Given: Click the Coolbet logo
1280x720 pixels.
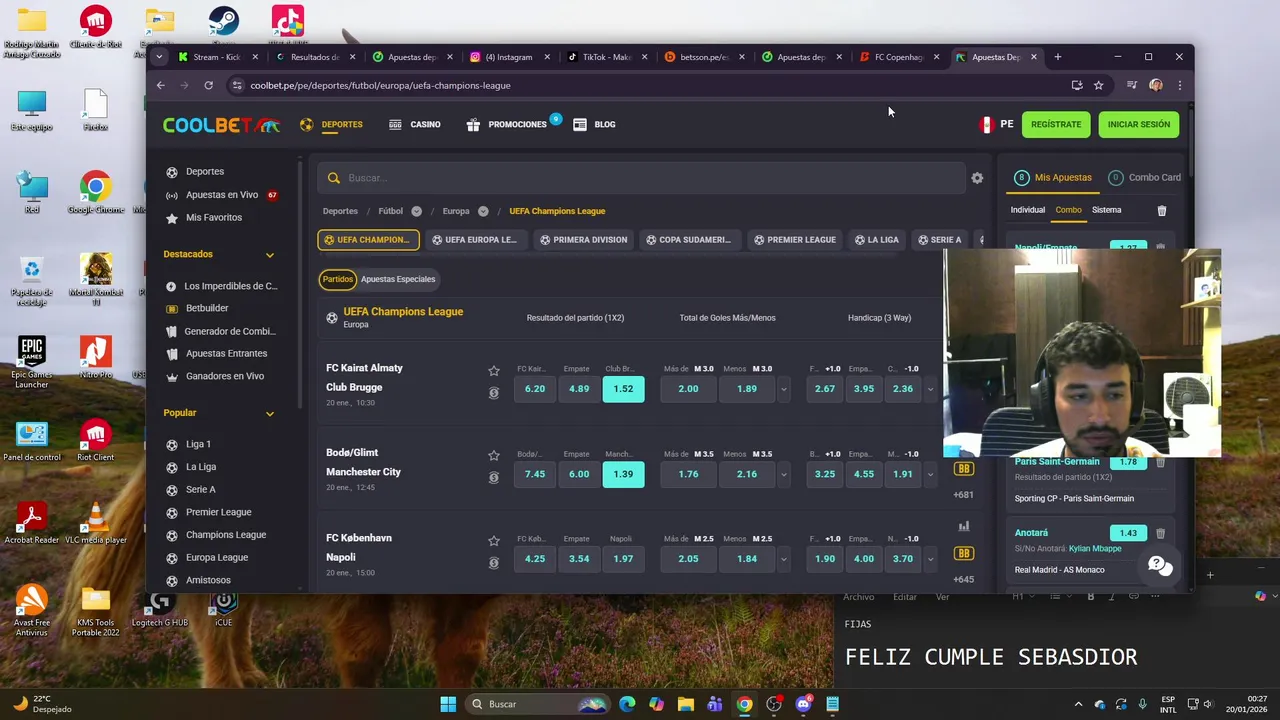Looking at the screenshot, I should tap(221, 125).
